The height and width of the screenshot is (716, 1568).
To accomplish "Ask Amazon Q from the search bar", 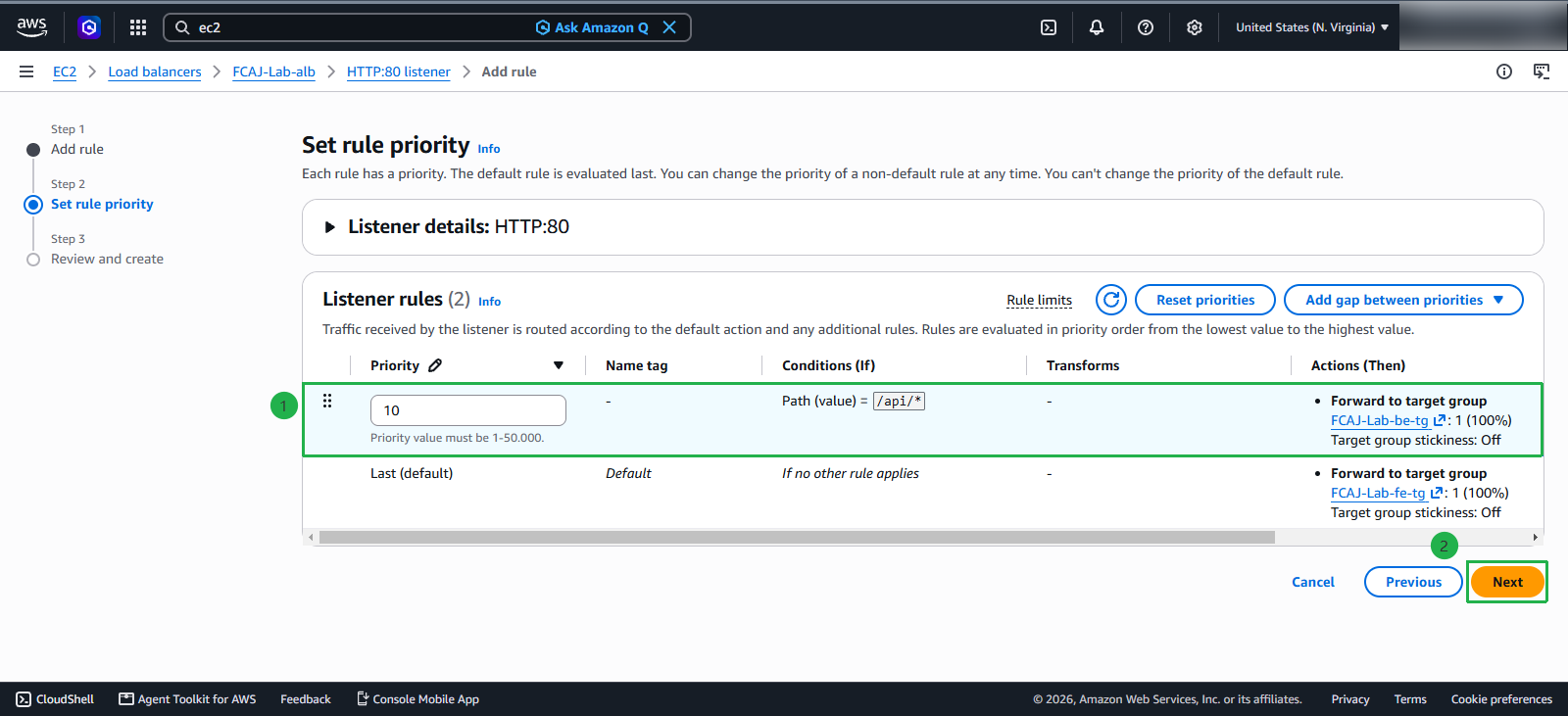I will point(592,27).
